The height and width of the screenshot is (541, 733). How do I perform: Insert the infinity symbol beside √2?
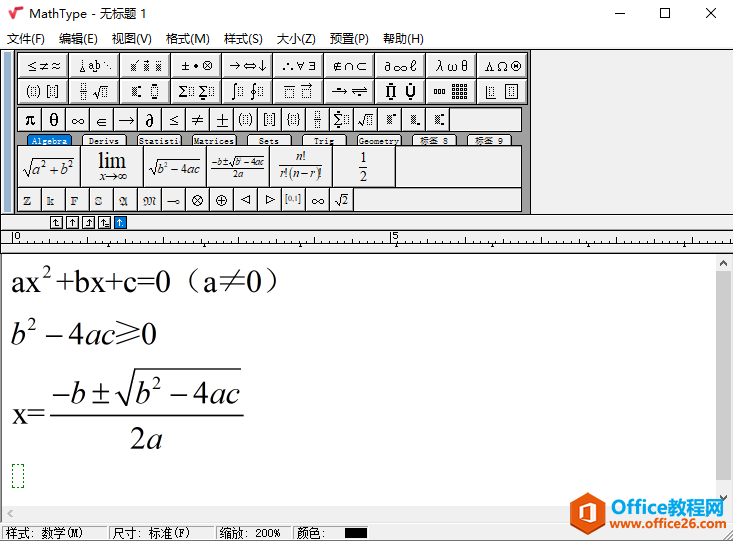pyautogui.click(x=317, y=200)
